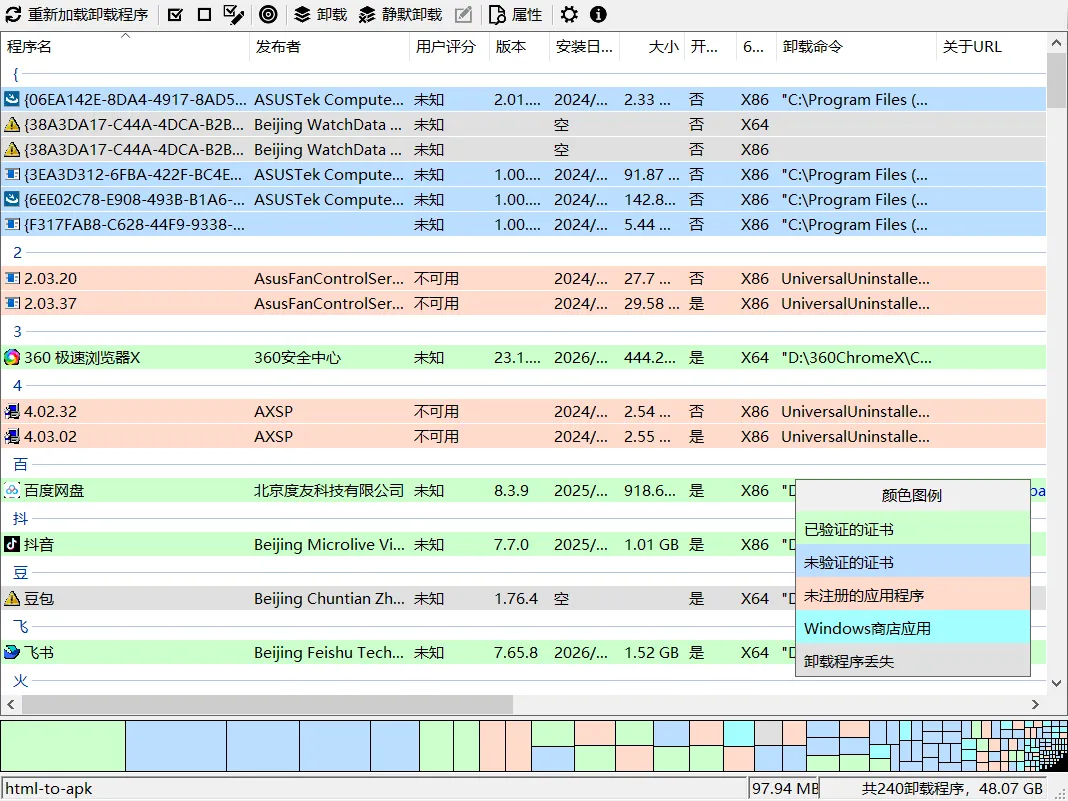Click publisher 360安全中心

pos(297,357)
